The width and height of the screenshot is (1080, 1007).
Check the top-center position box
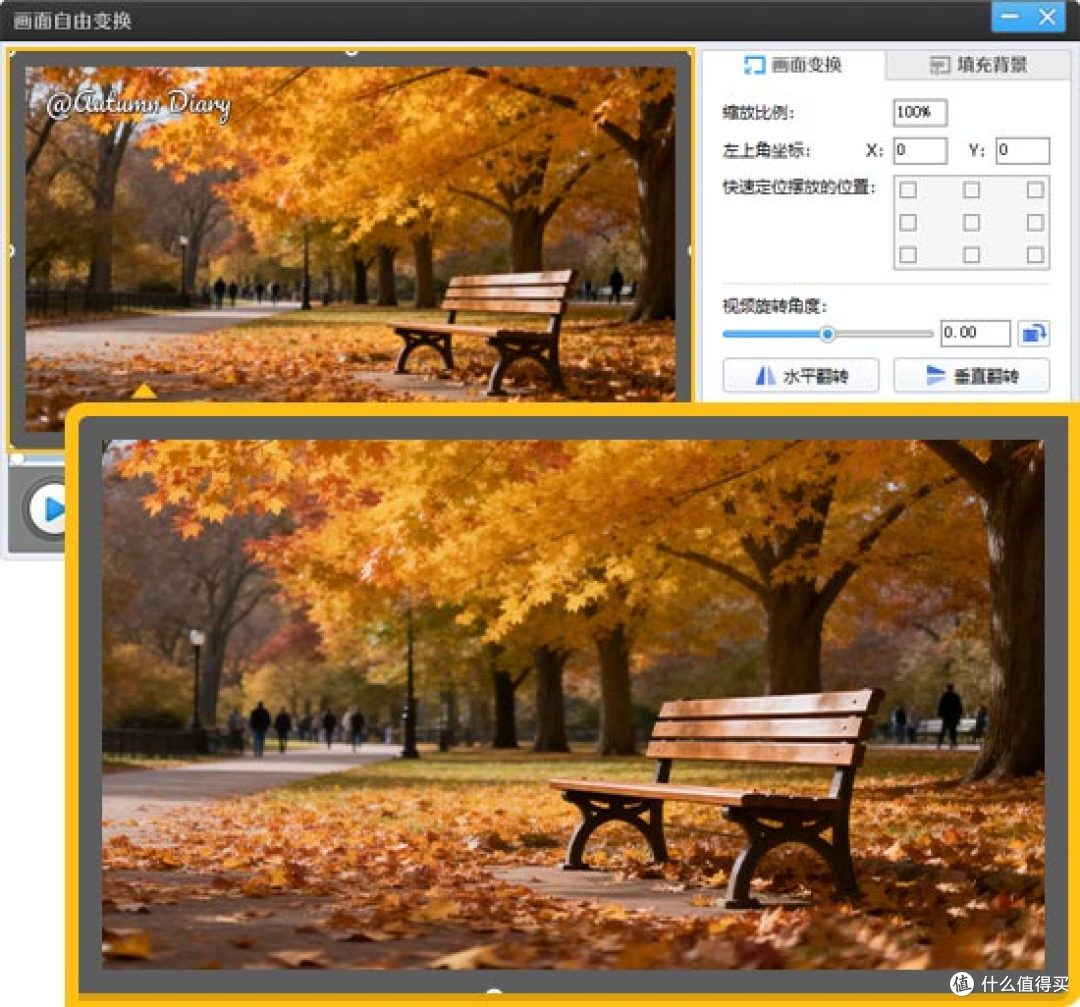[971, 190]
